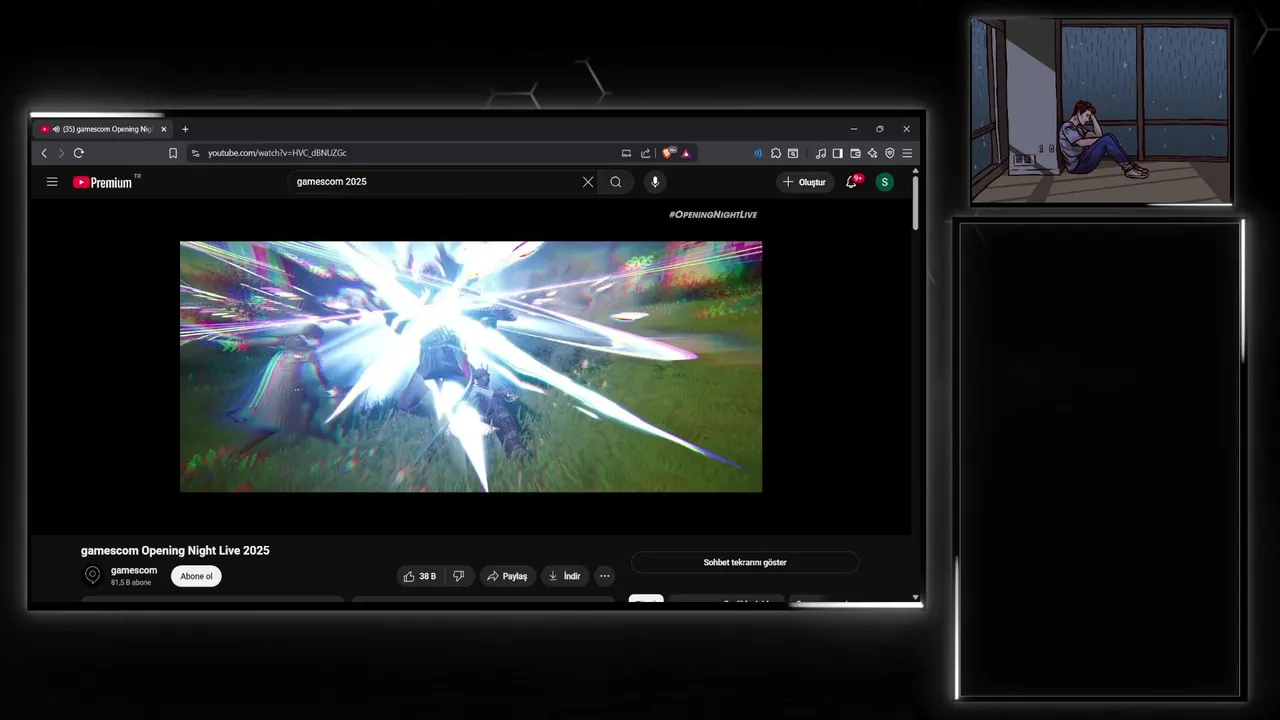1280x720 pixels.
Task: Reload the YouTube page
Action: (x=78, y=153)
